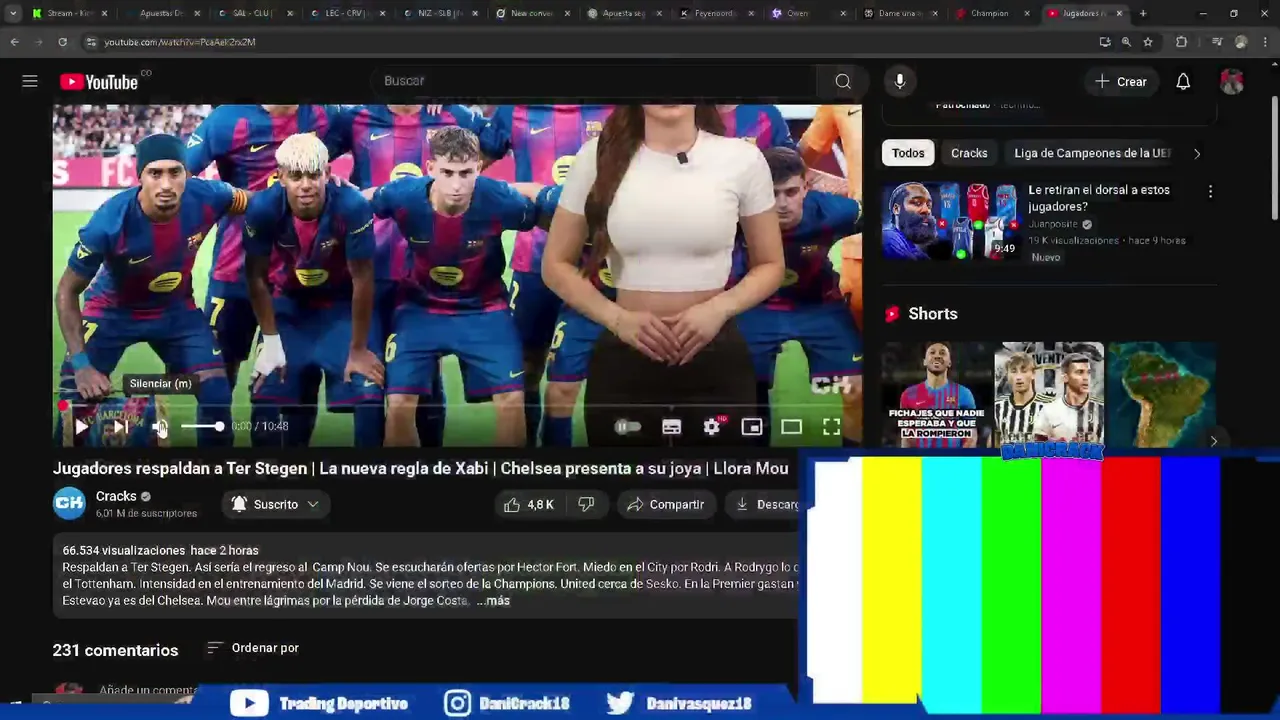Toggle the autoplay switch in the player
Image resolution: width=1280 pixels, height=720 pixels.
(x=628, y=427)
